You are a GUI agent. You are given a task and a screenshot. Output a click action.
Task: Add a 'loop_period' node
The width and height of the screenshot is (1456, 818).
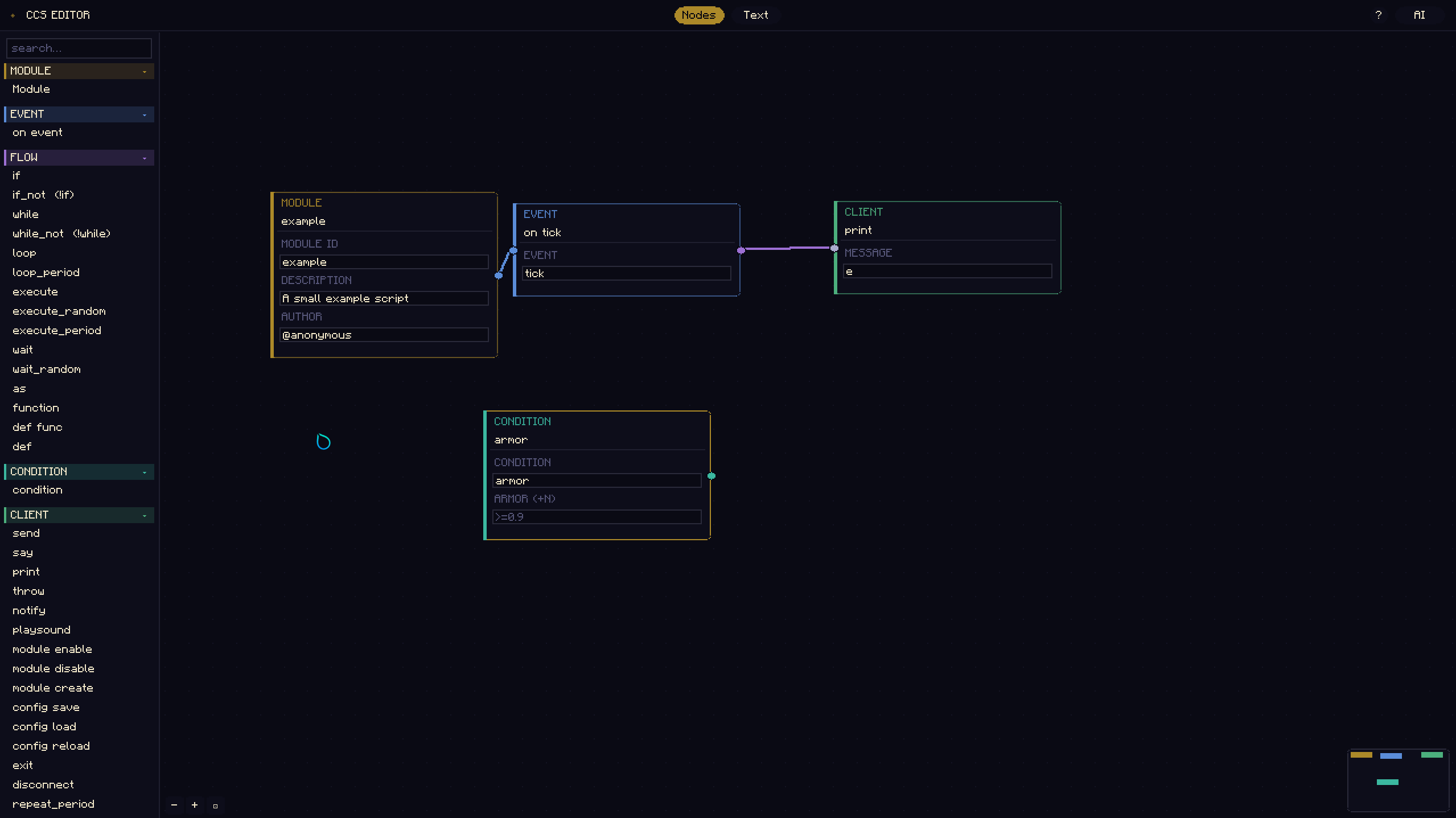point(79,273)
